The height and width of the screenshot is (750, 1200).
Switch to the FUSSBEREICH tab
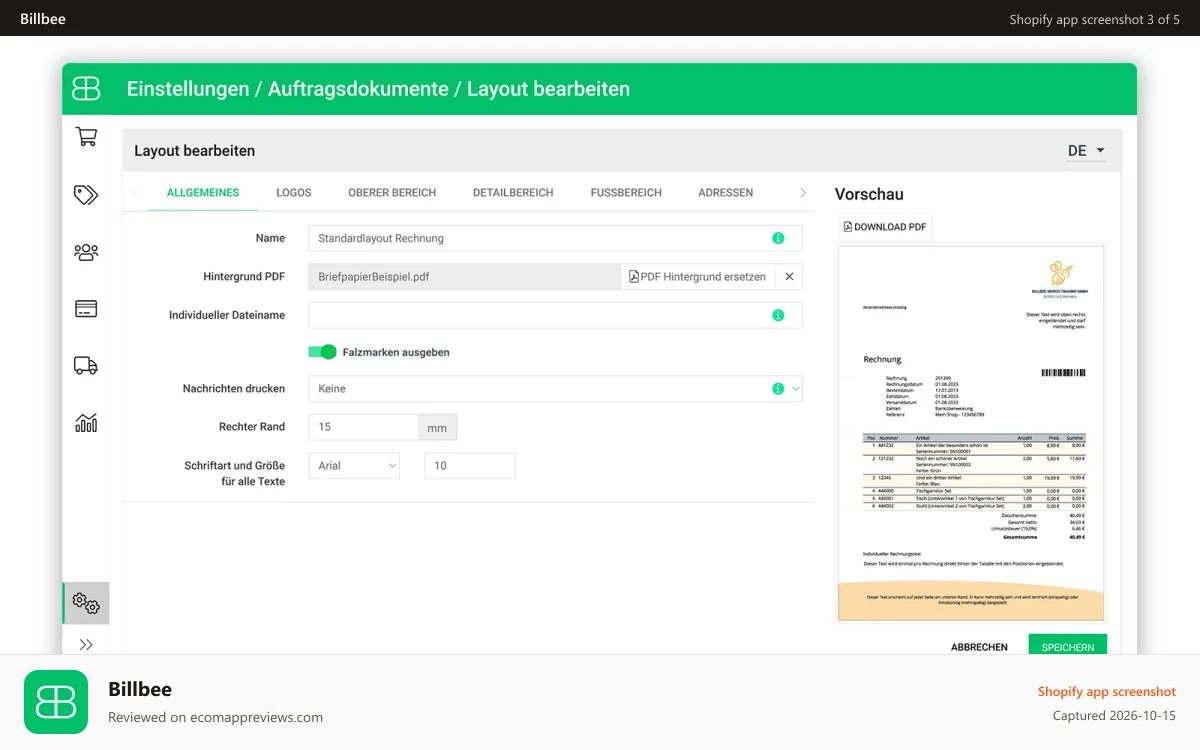click(x=626, y=193)
